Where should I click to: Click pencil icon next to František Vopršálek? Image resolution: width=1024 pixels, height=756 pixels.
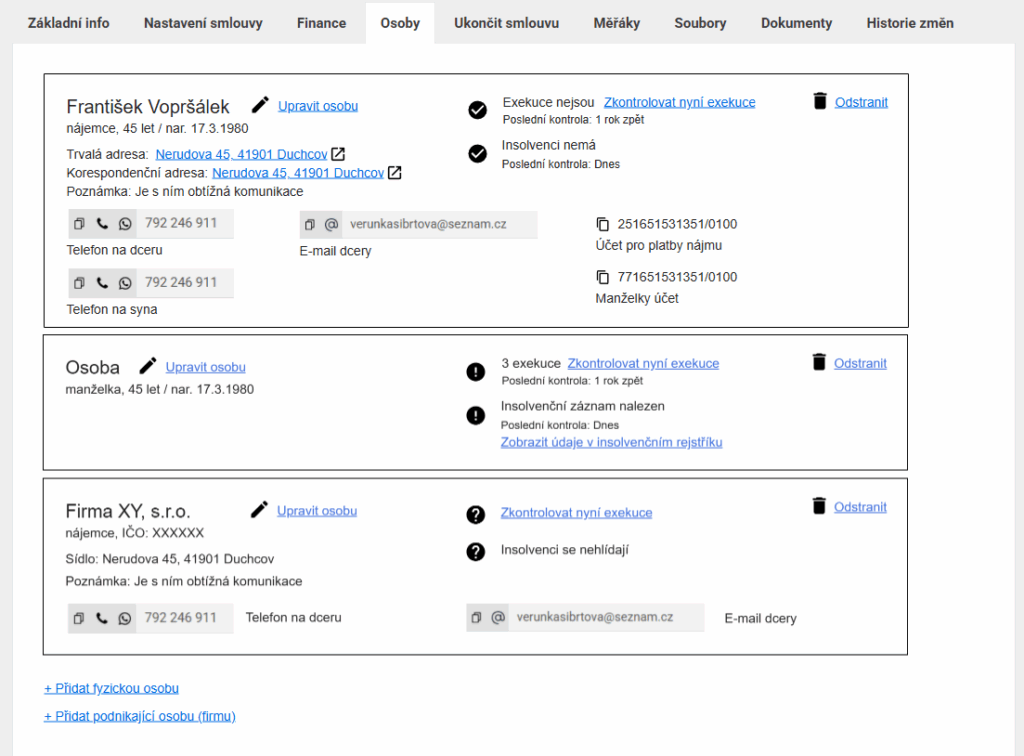coord(260,105)
